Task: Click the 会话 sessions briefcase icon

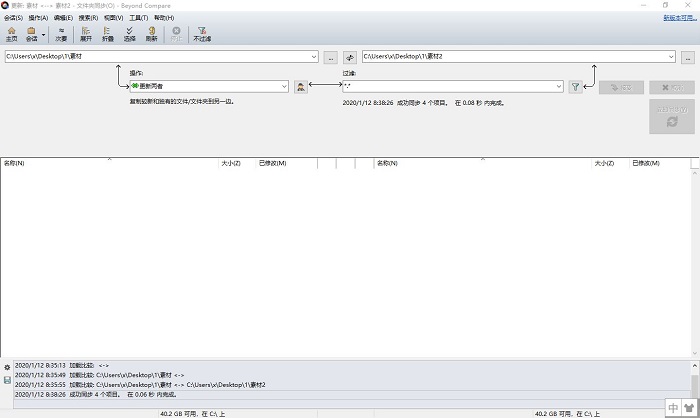Action: (x=31, y=34)
